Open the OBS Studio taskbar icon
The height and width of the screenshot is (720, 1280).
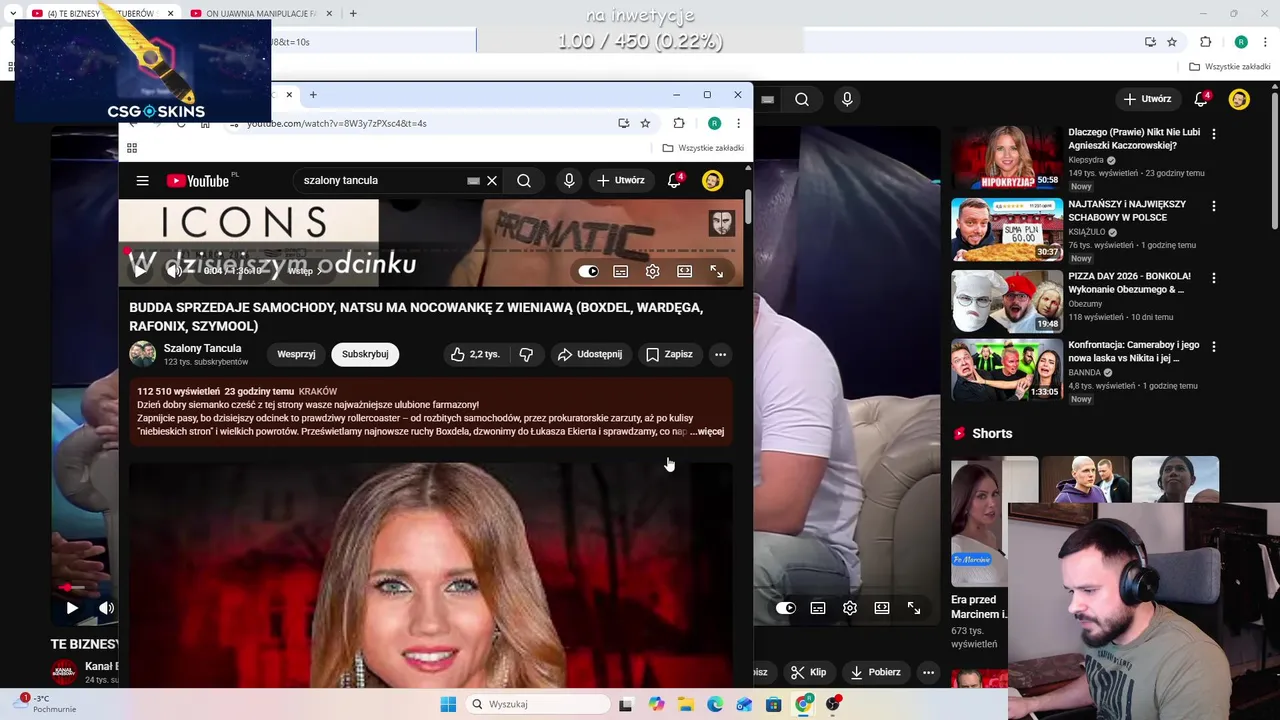tap(833, 704)
